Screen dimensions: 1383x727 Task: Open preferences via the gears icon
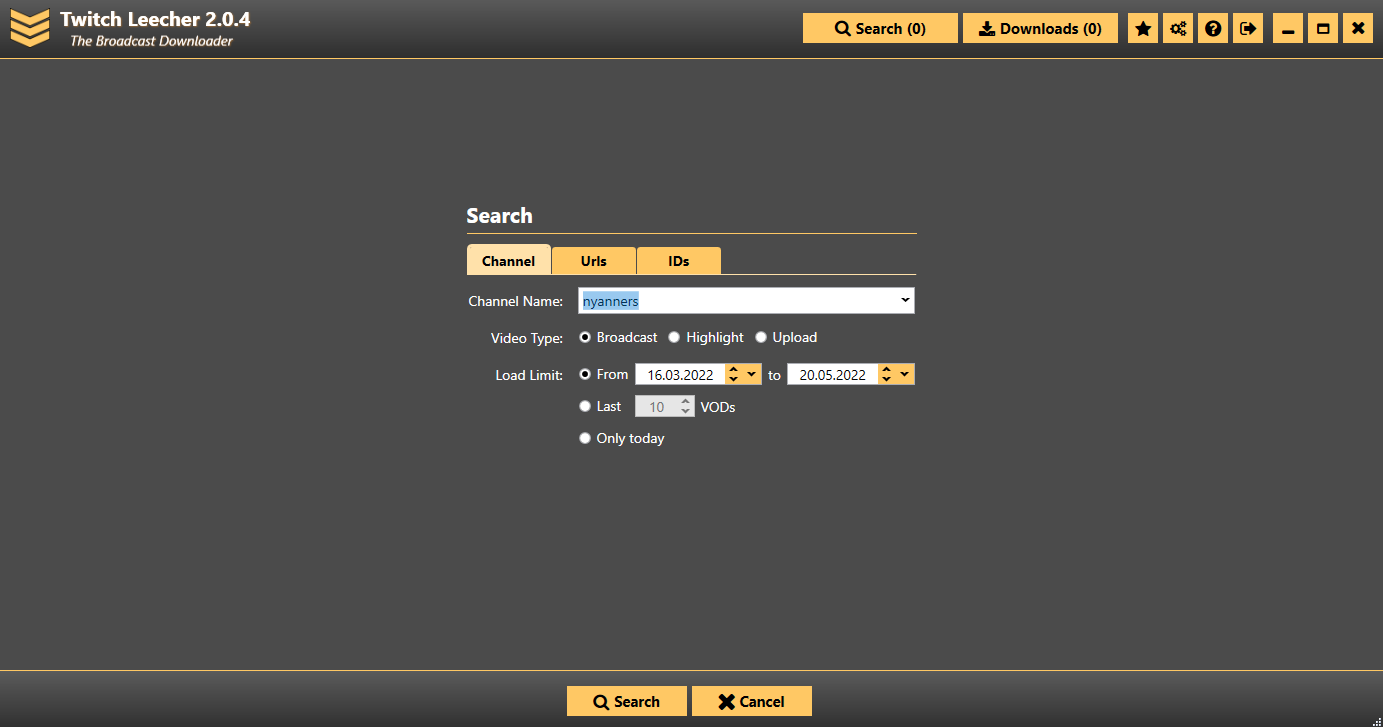(x=1178, y=29)
